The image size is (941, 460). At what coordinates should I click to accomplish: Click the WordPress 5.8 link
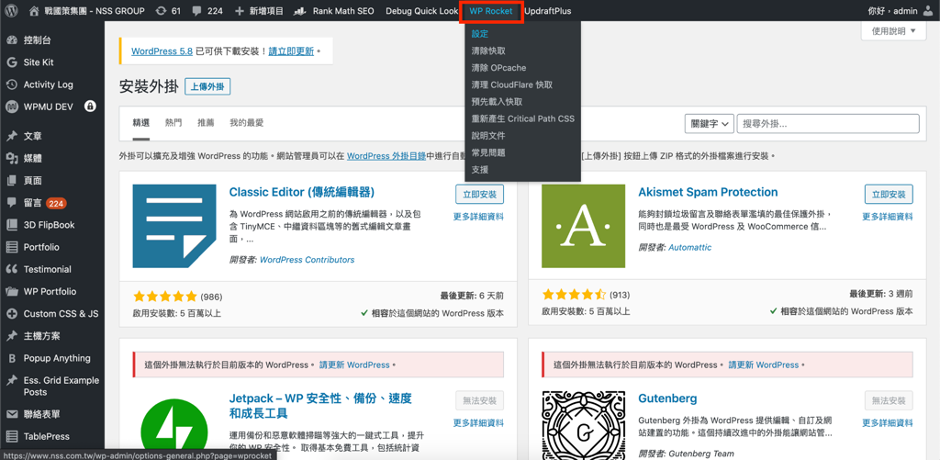[161, 51]
